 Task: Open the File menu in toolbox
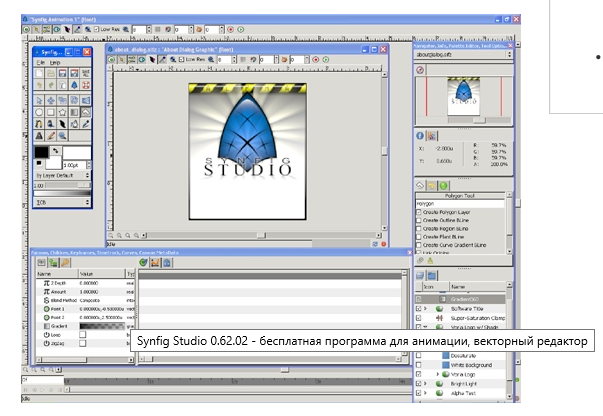[x=40, y=62]
